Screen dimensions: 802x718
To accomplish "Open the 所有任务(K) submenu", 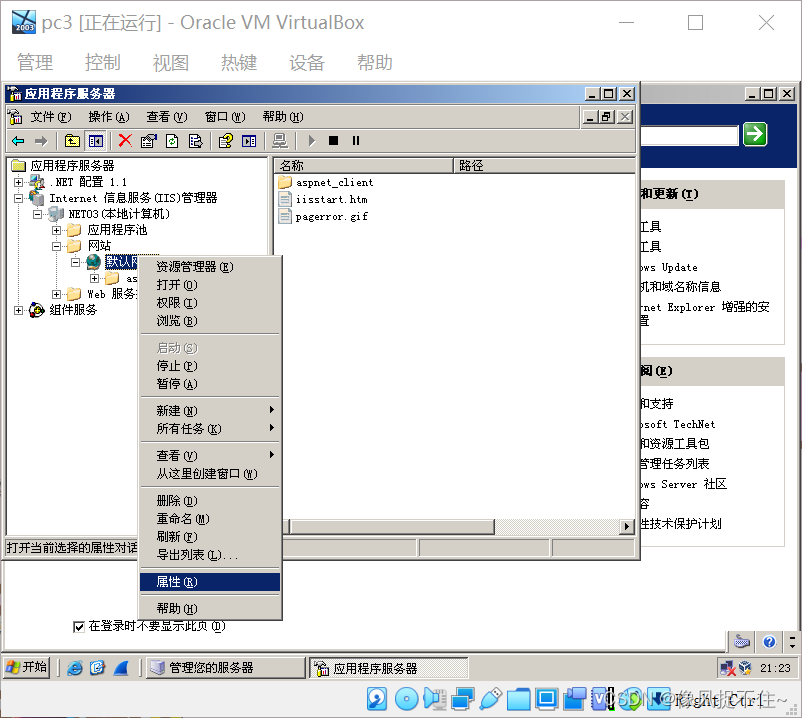I will (210, 429).
